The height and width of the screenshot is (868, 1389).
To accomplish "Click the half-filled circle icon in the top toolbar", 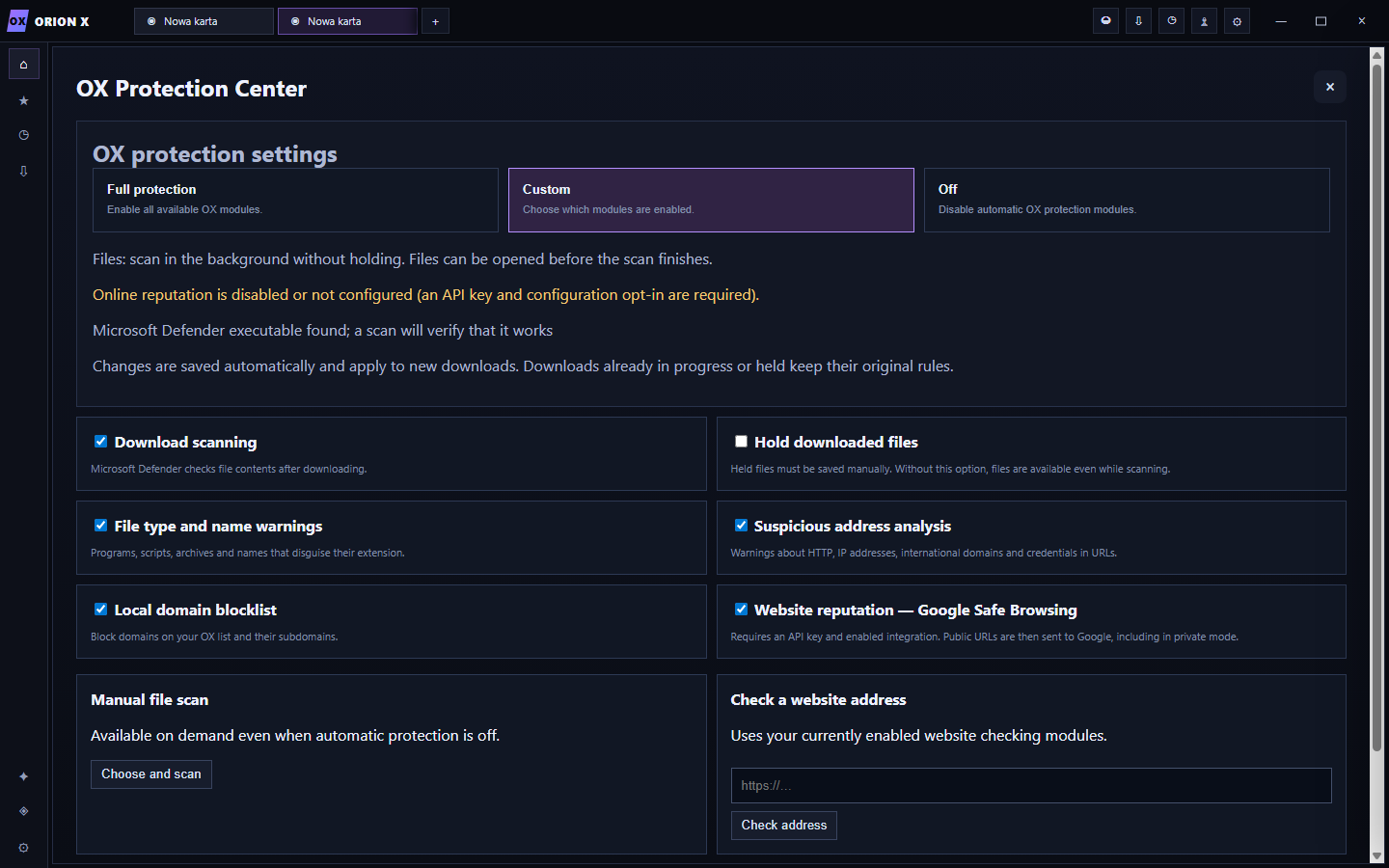I will click(x=1106, y=21).
